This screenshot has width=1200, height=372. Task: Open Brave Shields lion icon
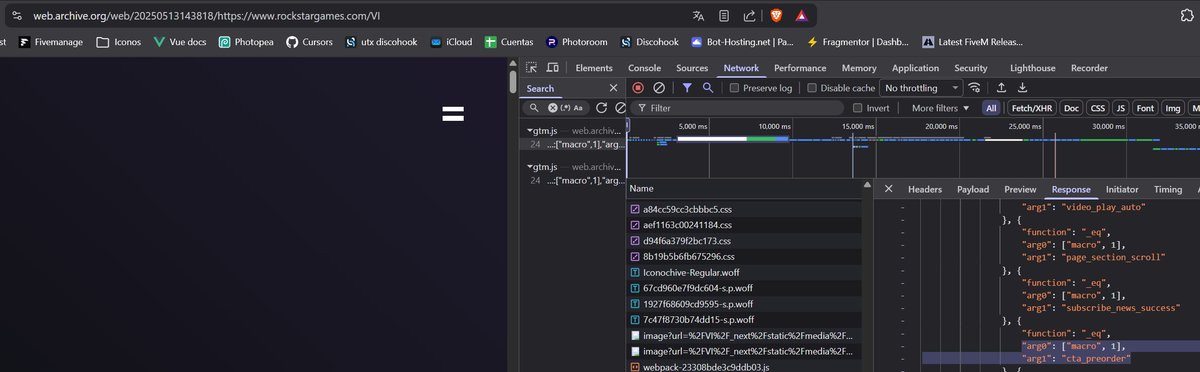777,16
